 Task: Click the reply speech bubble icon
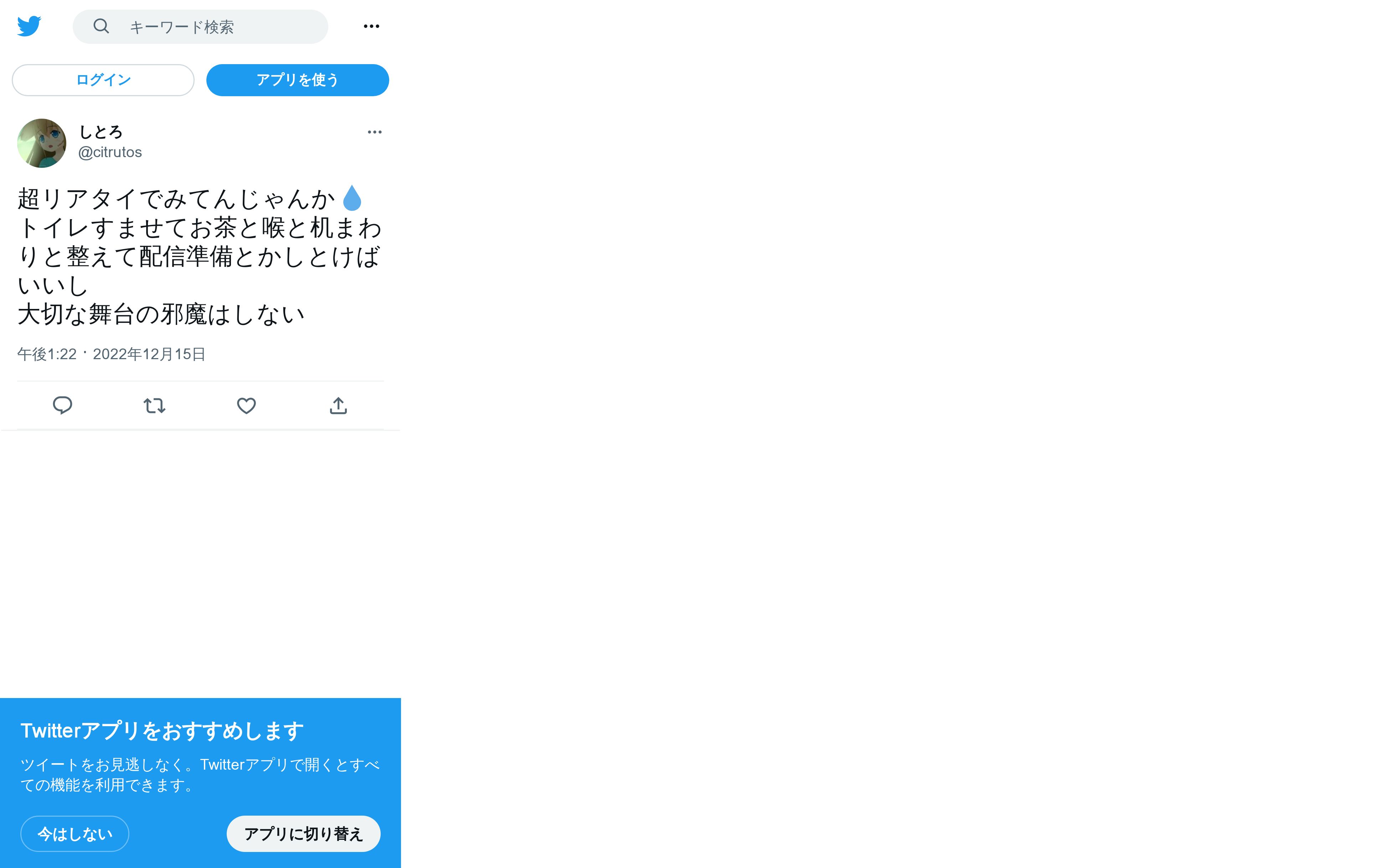62,405
